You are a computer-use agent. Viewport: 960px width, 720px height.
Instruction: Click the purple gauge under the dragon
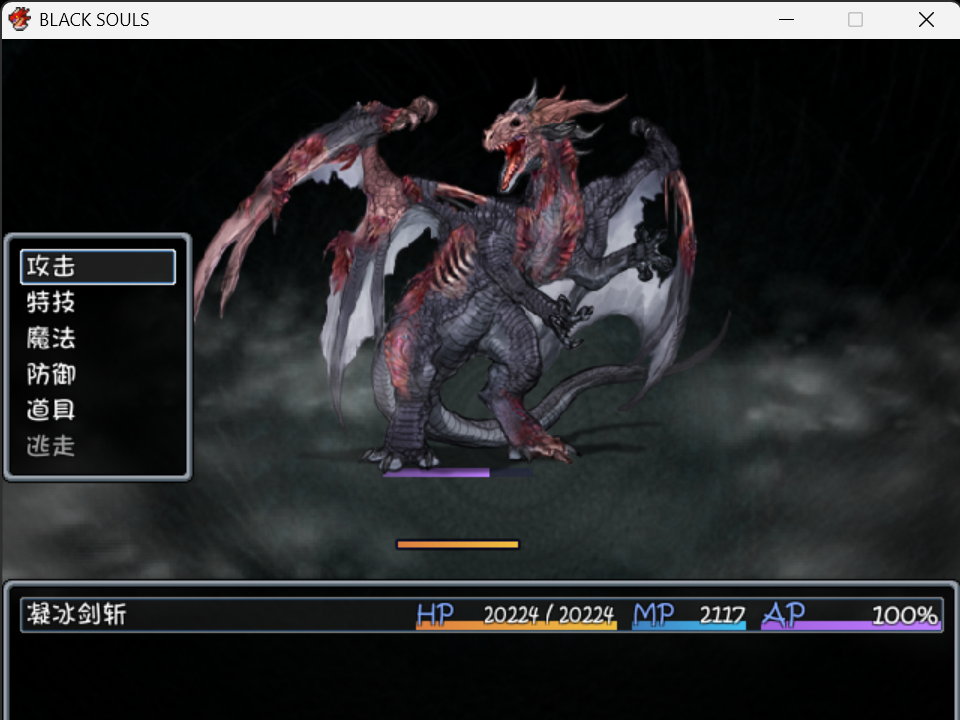point(458,473)
